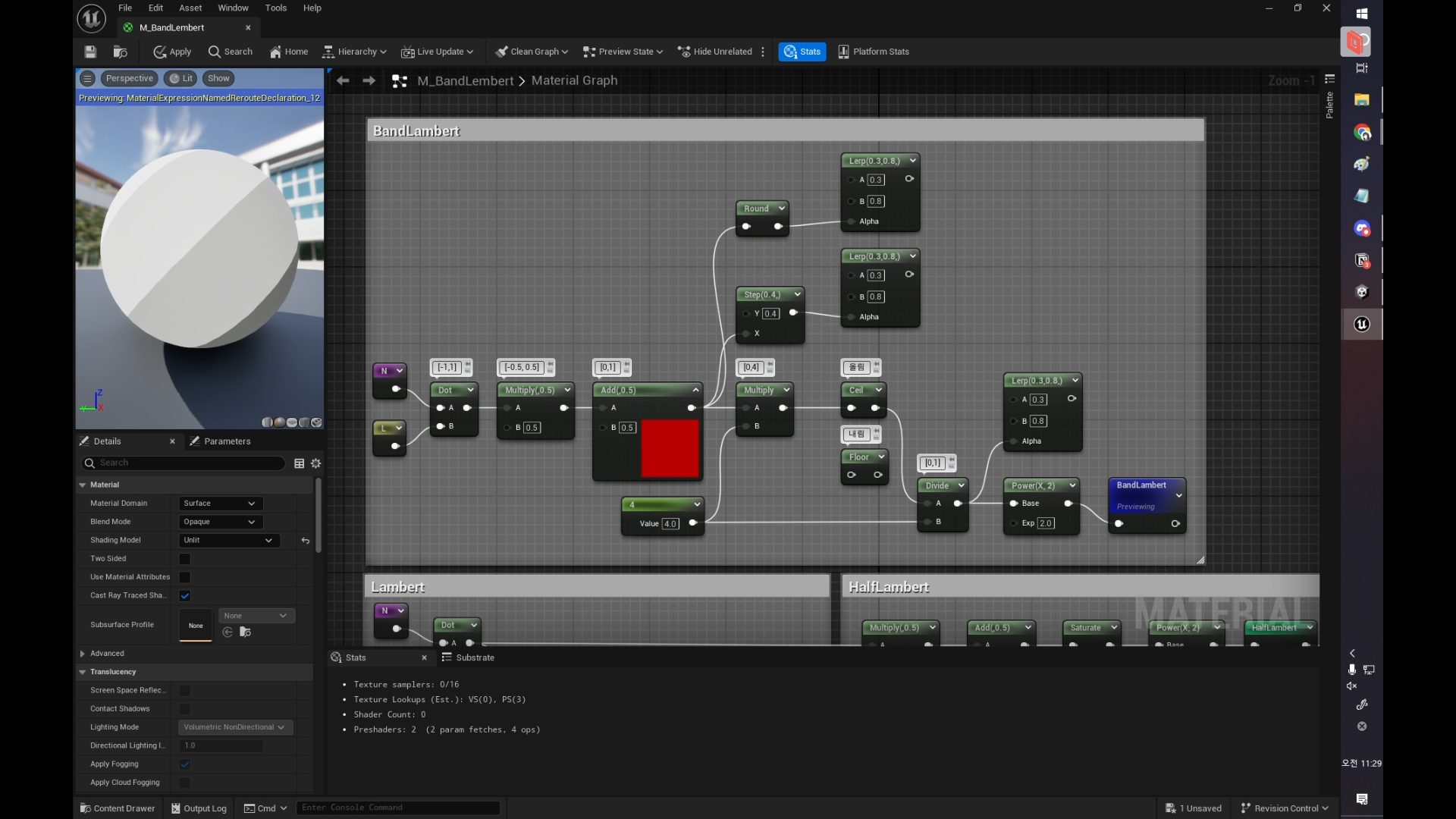
Task: Open the Content Drawer
Action: coord(118,808)
